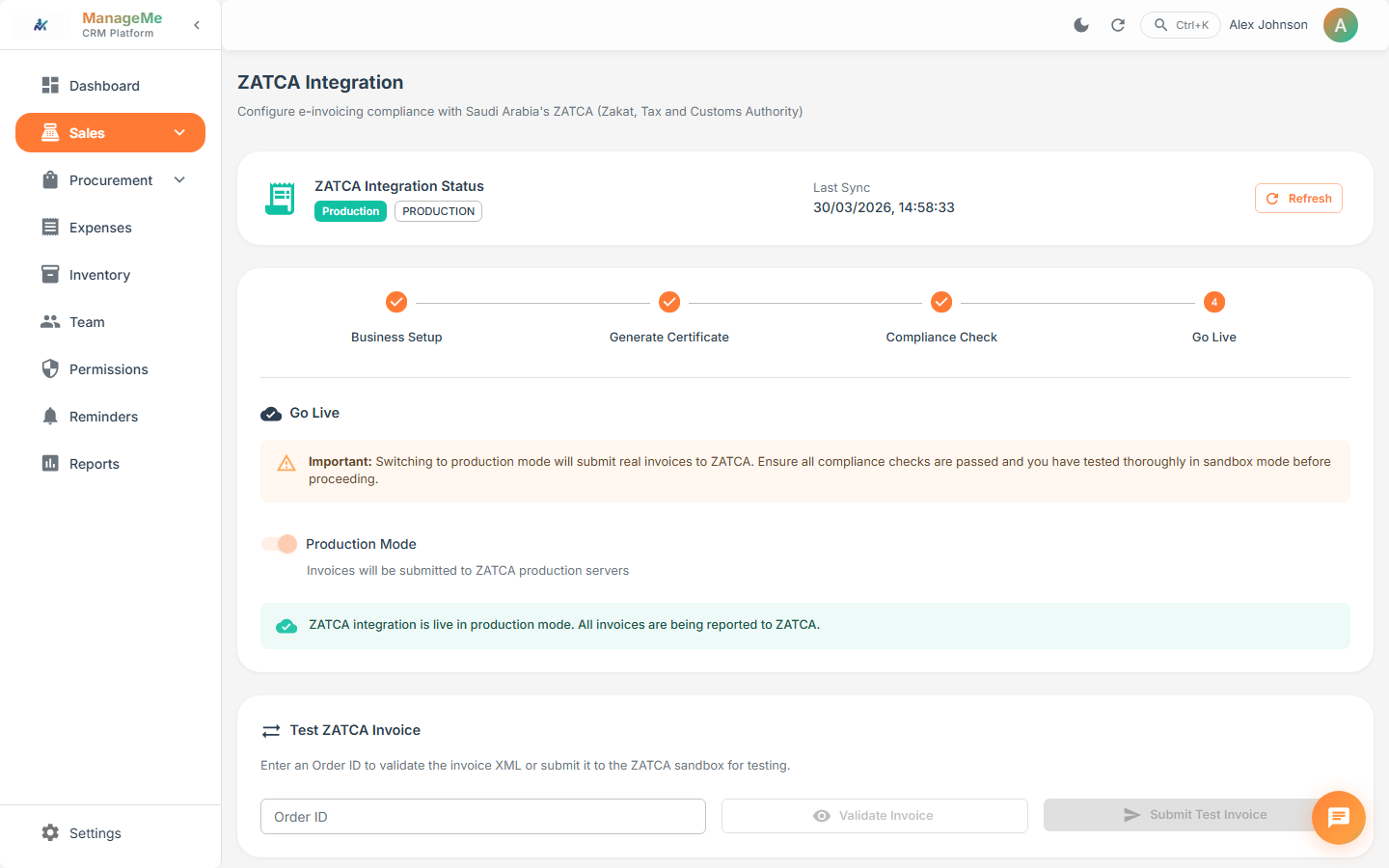Open Inventory from the sidebar
Image resolution: width=1389 pixels, height=868 pixels.
click(50, 274)
